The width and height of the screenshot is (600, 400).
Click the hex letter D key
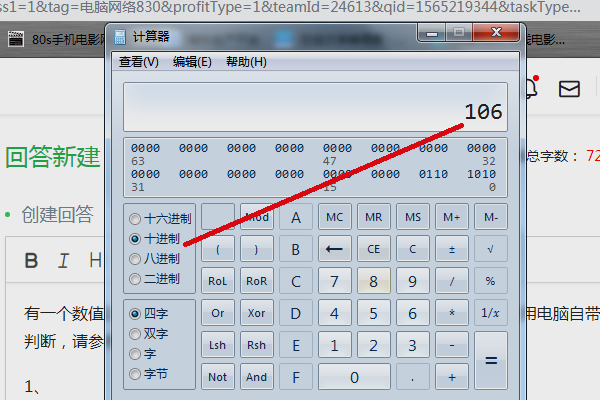click(x=296, y=313)
